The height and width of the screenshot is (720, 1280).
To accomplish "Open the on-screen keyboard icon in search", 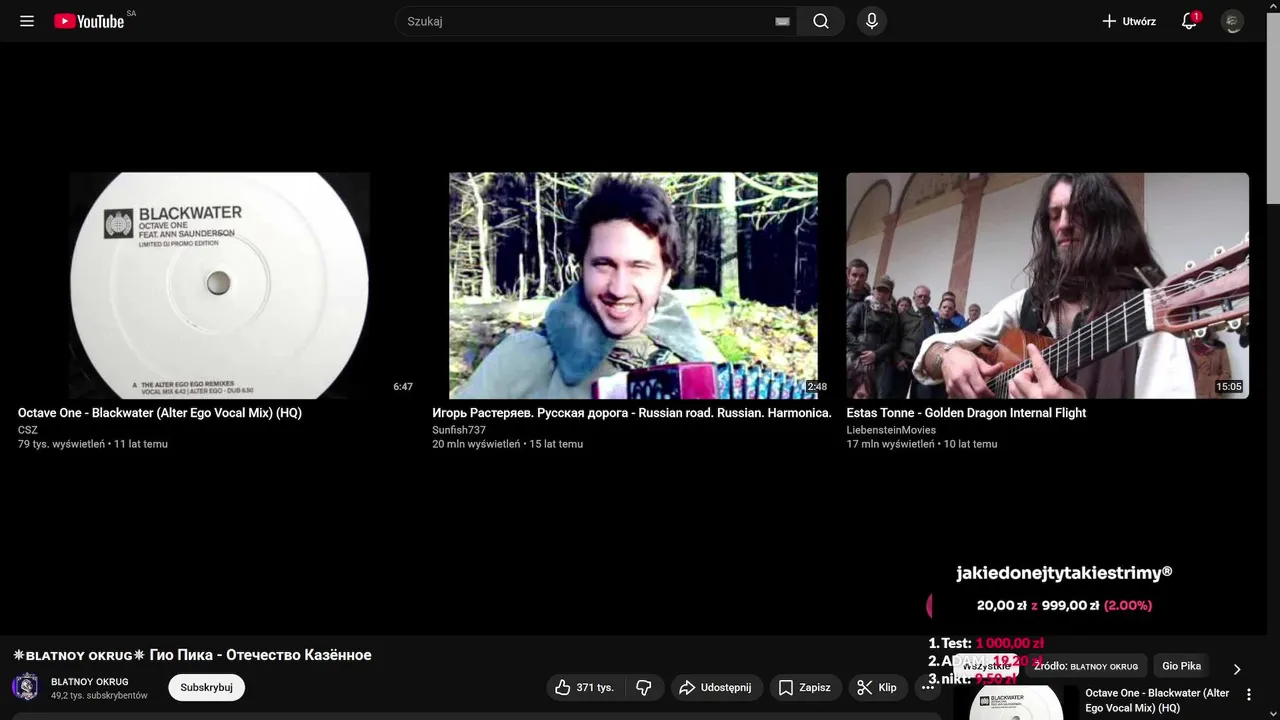I will pos(782,21).
